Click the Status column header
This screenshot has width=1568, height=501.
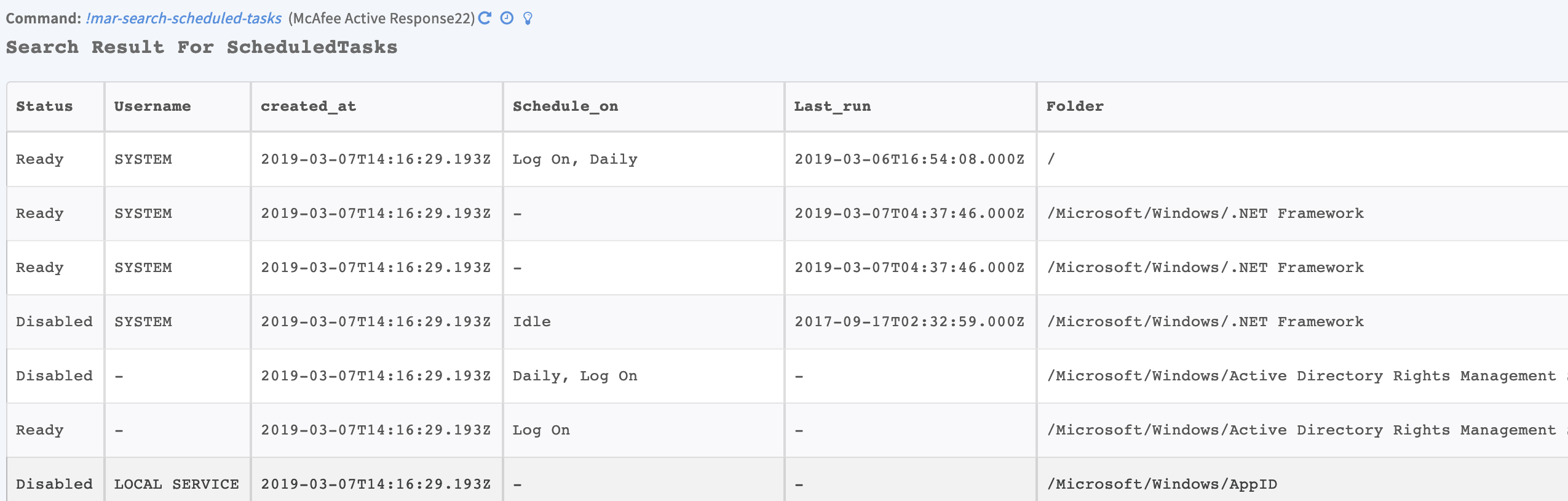[x=44, y=106]
